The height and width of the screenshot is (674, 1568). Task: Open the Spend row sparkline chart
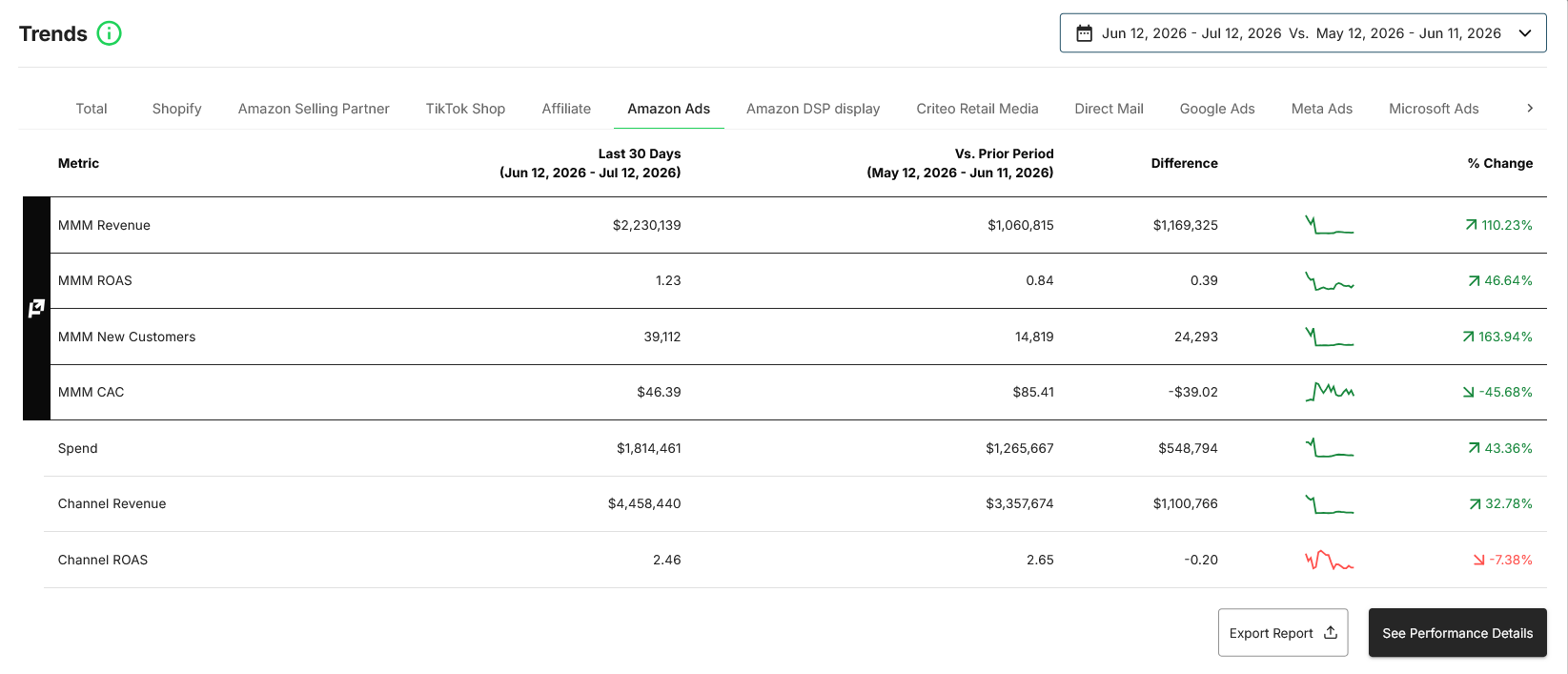click(x=1329, y=448)
